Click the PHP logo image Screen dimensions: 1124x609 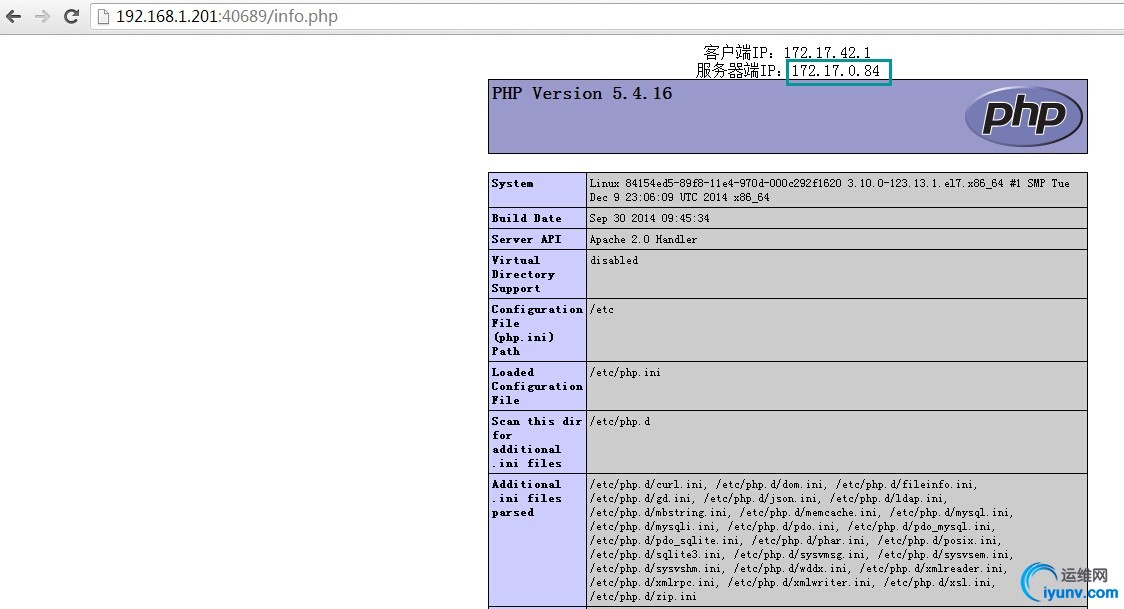pos(1024,116)
